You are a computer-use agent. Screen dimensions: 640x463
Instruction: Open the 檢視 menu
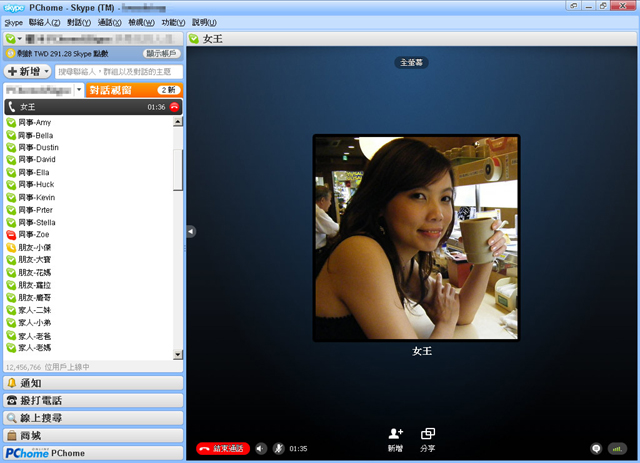coord(141,22)
